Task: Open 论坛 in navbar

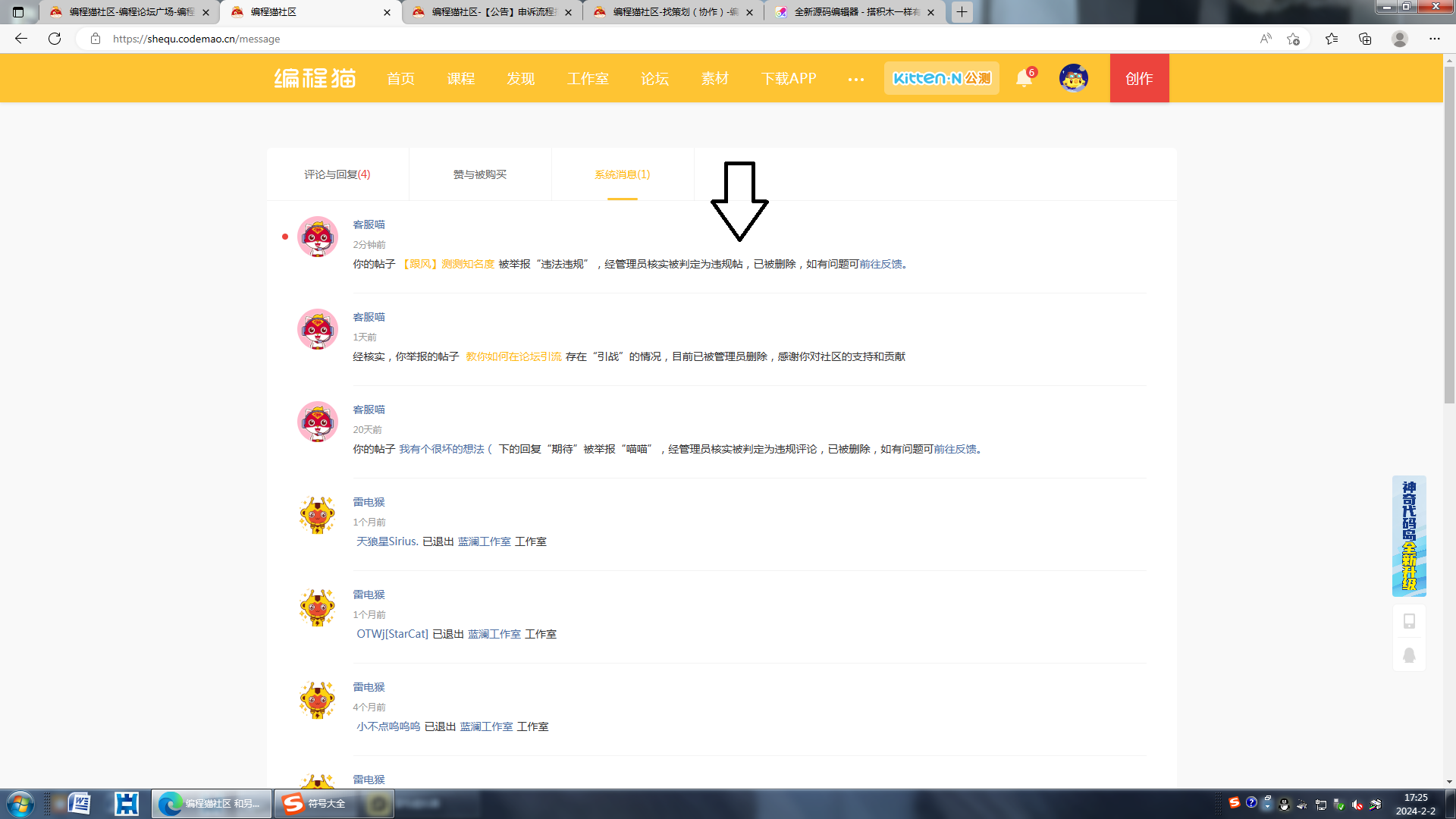Action: click(655, 79)
